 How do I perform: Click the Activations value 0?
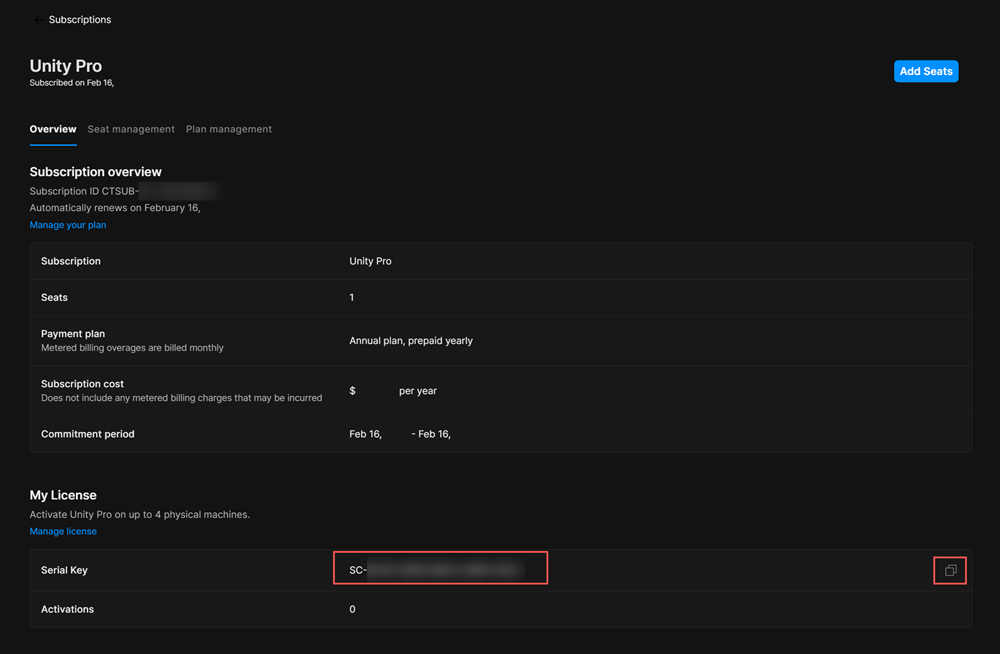(352, 609)
